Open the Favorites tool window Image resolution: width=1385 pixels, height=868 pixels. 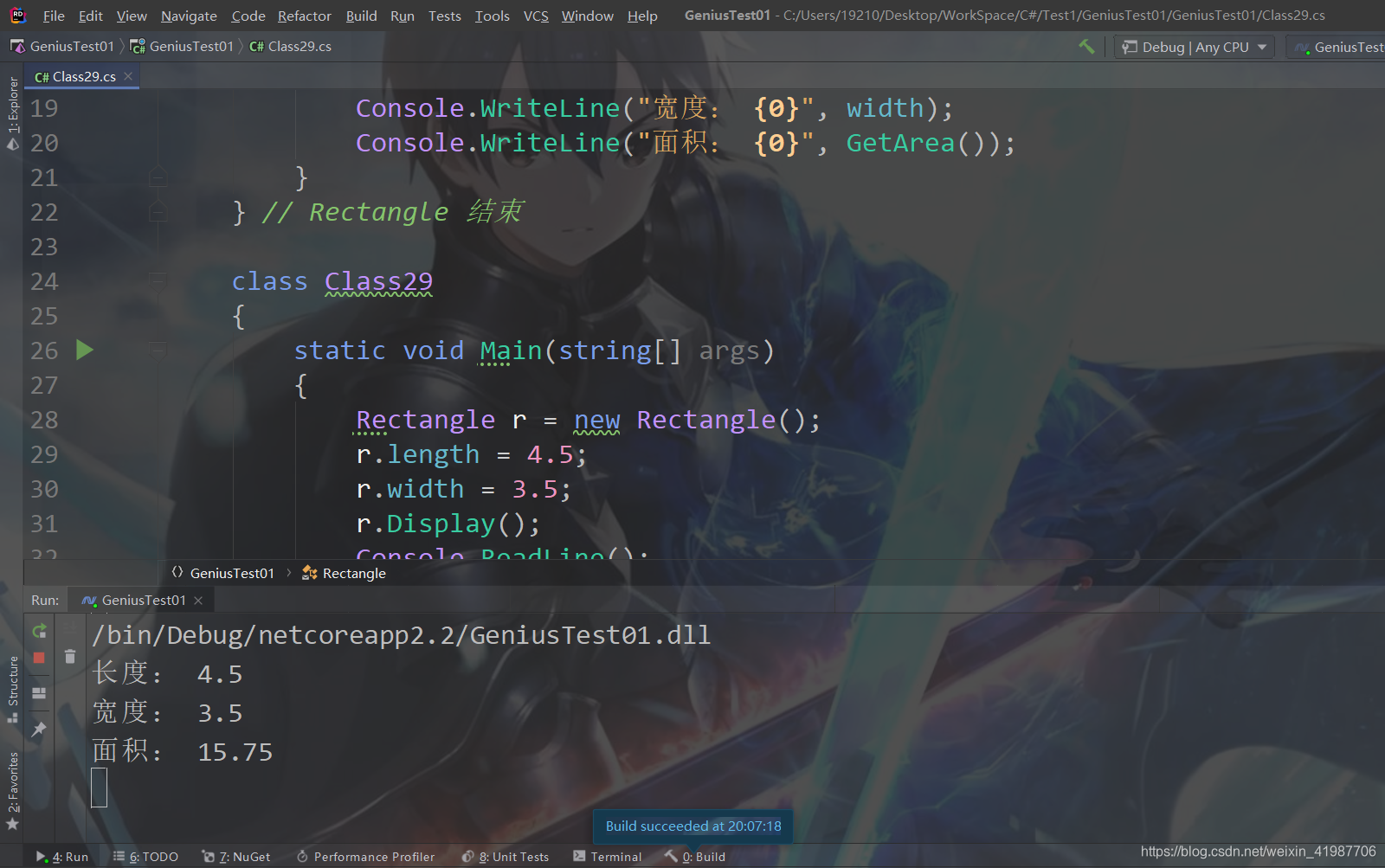12,791
